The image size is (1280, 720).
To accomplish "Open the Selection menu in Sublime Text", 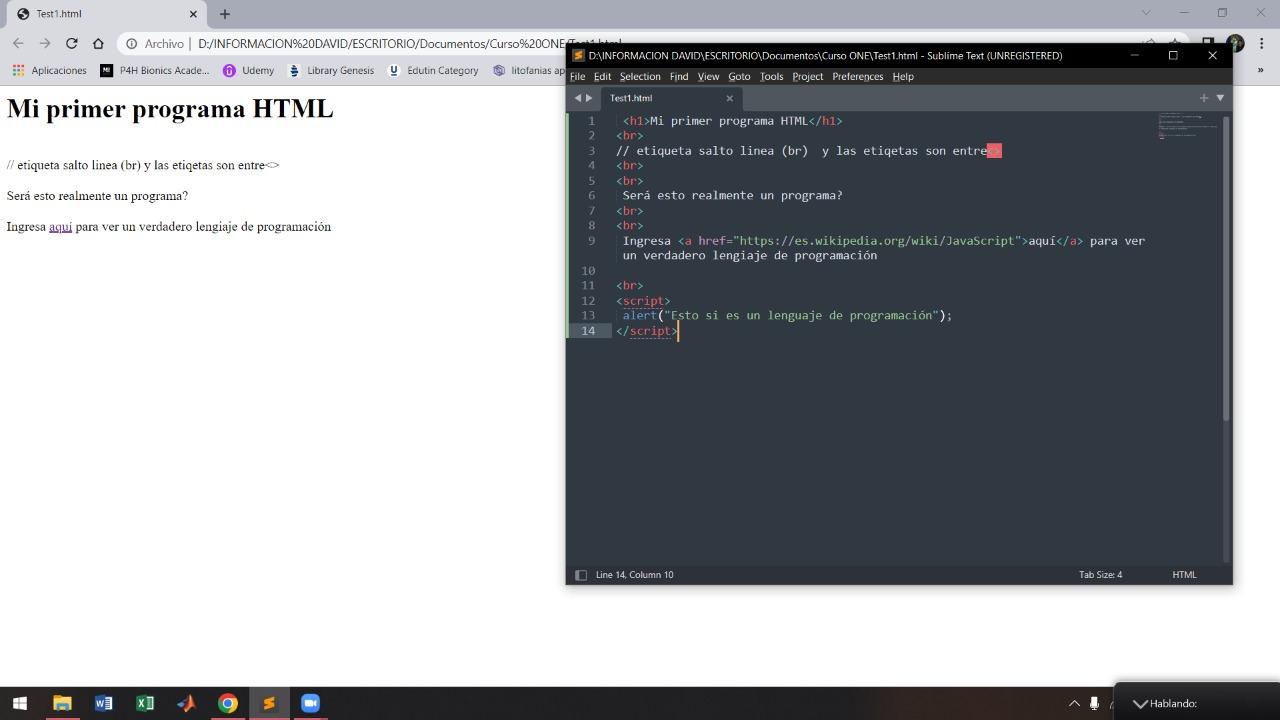I will pyautogui.click(x=640, y=76).
